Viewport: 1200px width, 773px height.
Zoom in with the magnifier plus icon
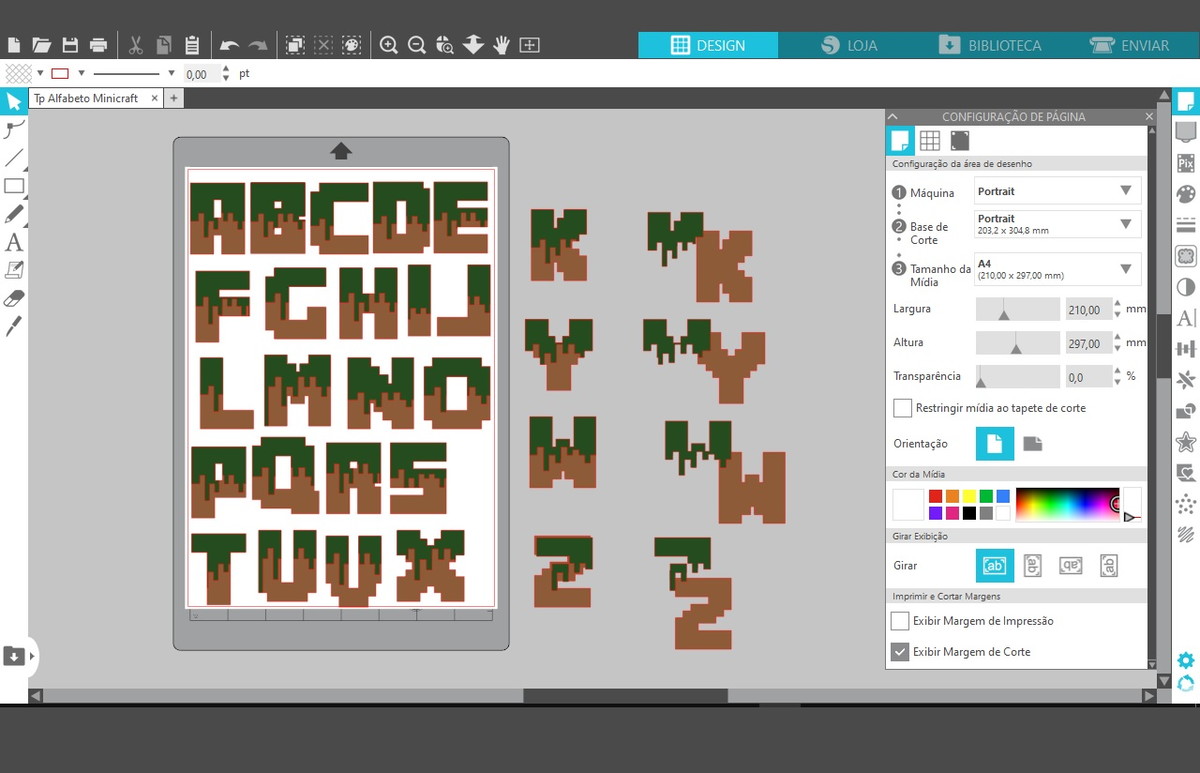click(x=389, y=45)
